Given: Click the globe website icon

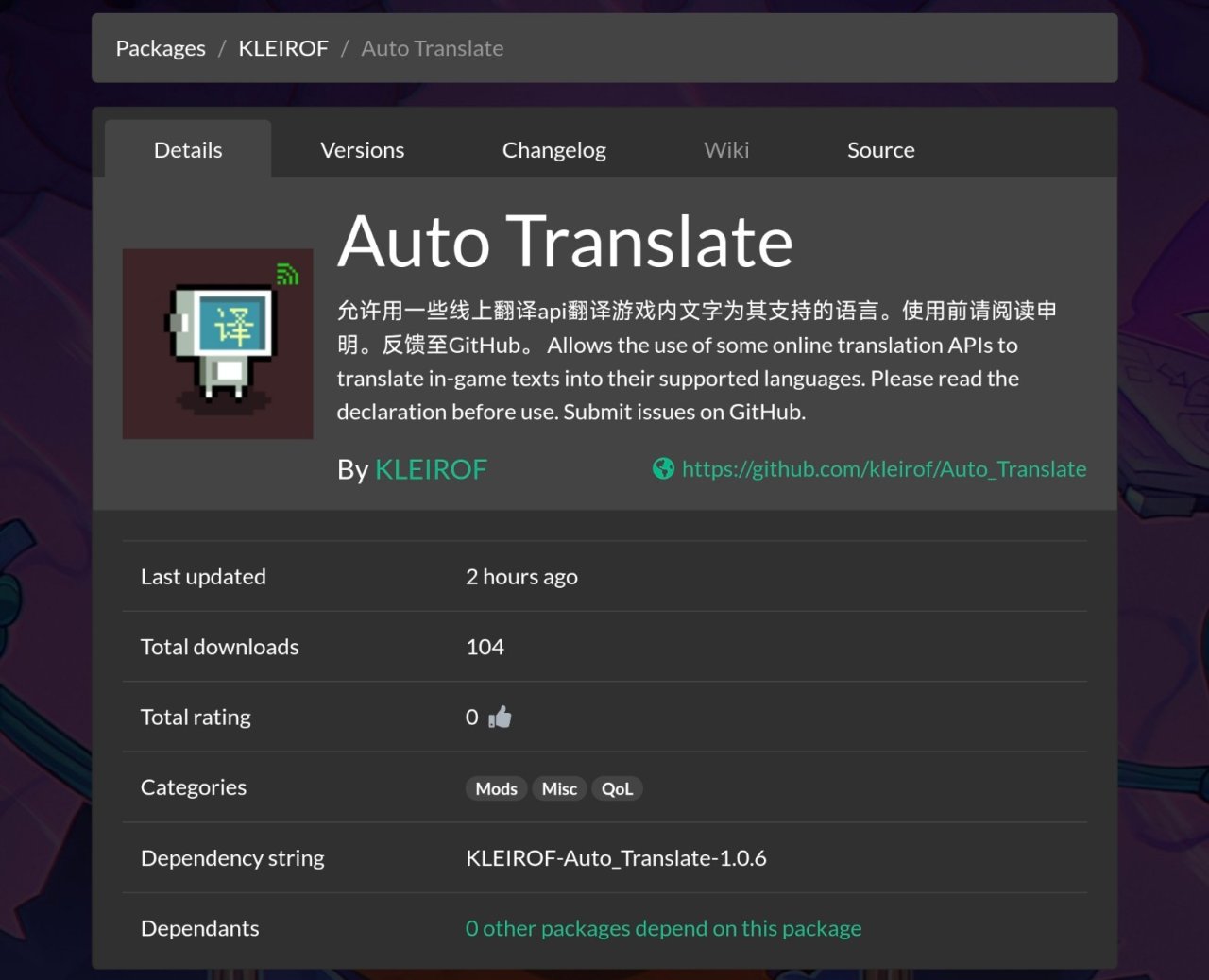Looking at the screenshot, I should pos(663,468).
